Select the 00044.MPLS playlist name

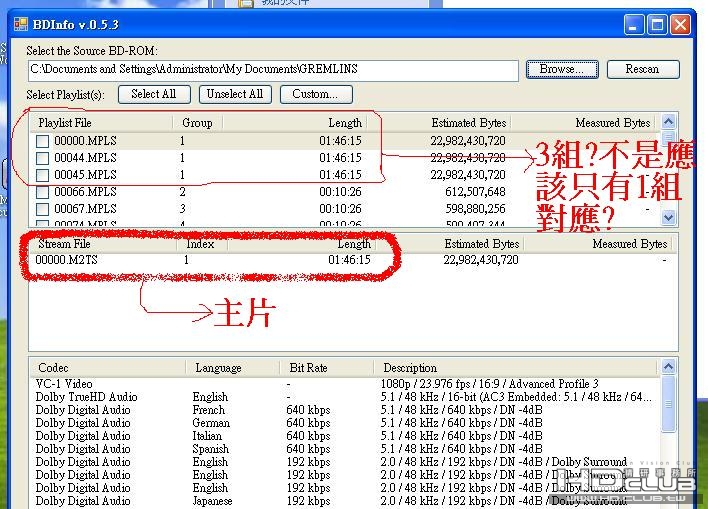tap(85, 158)
